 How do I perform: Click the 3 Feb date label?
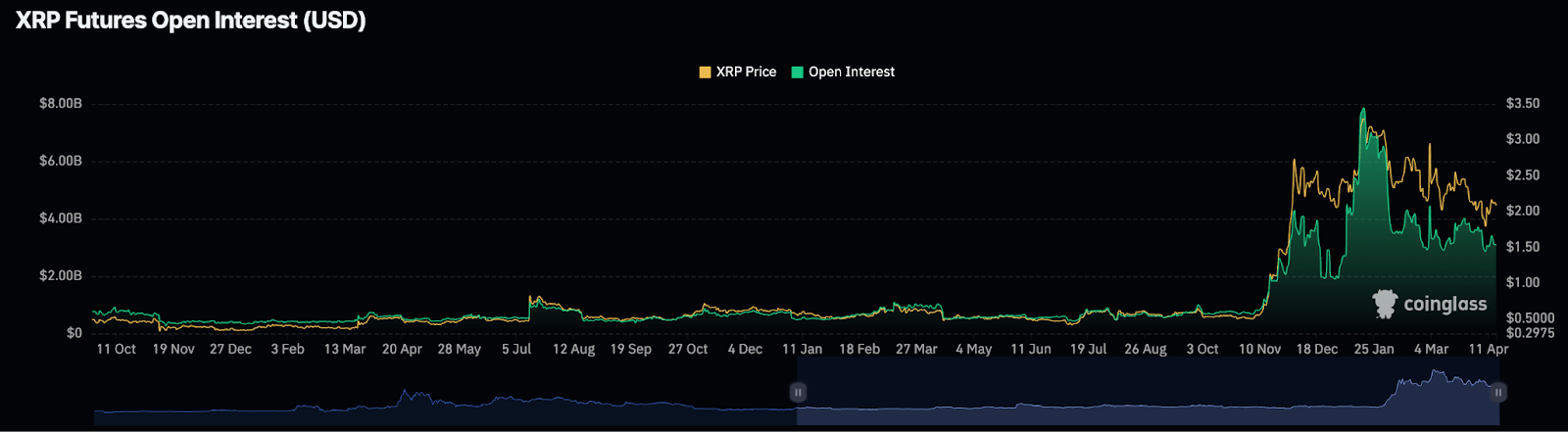click(x=287, y=349)
